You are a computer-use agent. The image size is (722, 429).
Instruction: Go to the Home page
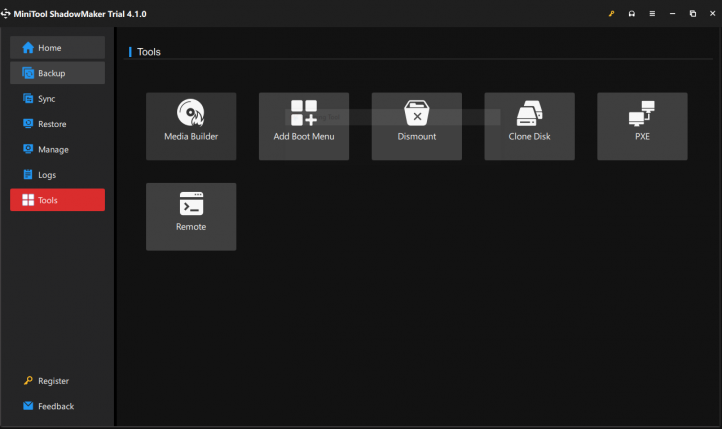point(58,47)
